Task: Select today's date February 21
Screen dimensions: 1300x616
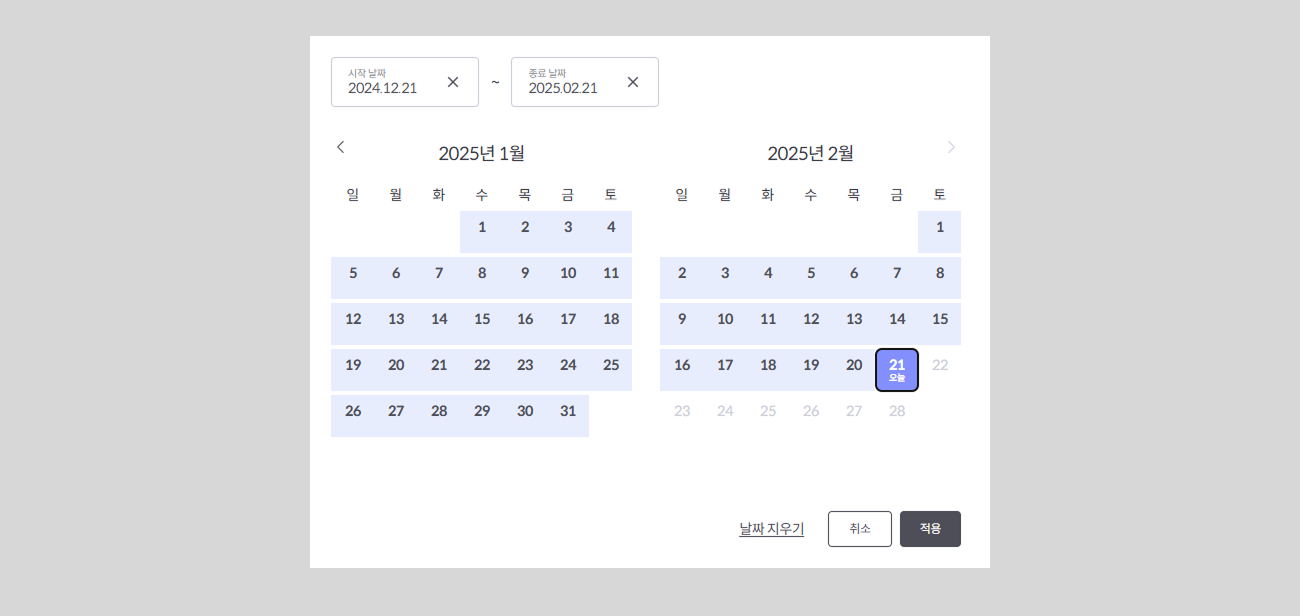Action: [897, 370]
